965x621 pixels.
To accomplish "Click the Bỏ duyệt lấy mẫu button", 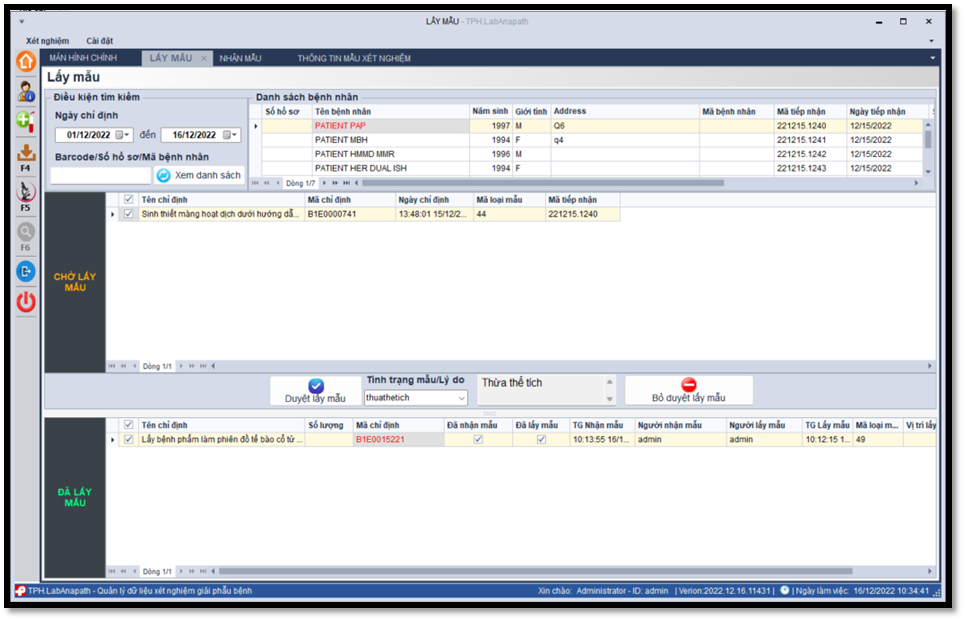I will 689,390.
